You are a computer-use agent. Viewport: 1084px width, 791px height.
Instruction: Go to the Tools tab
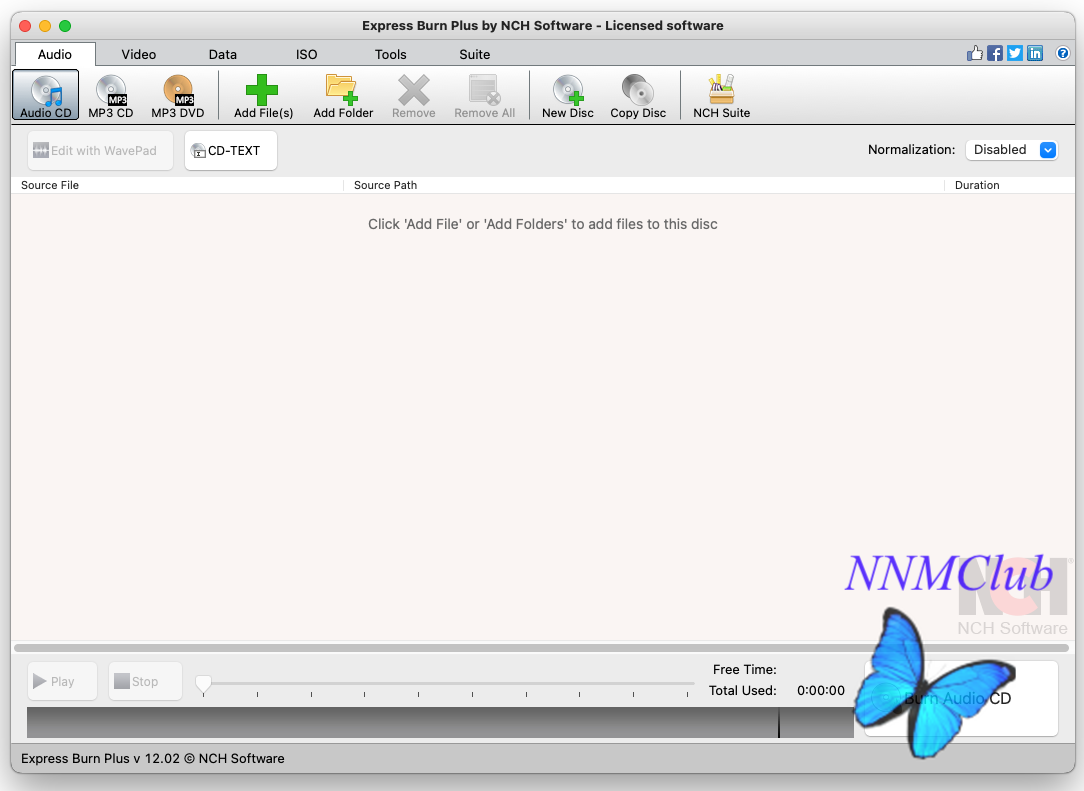(391, 54)
